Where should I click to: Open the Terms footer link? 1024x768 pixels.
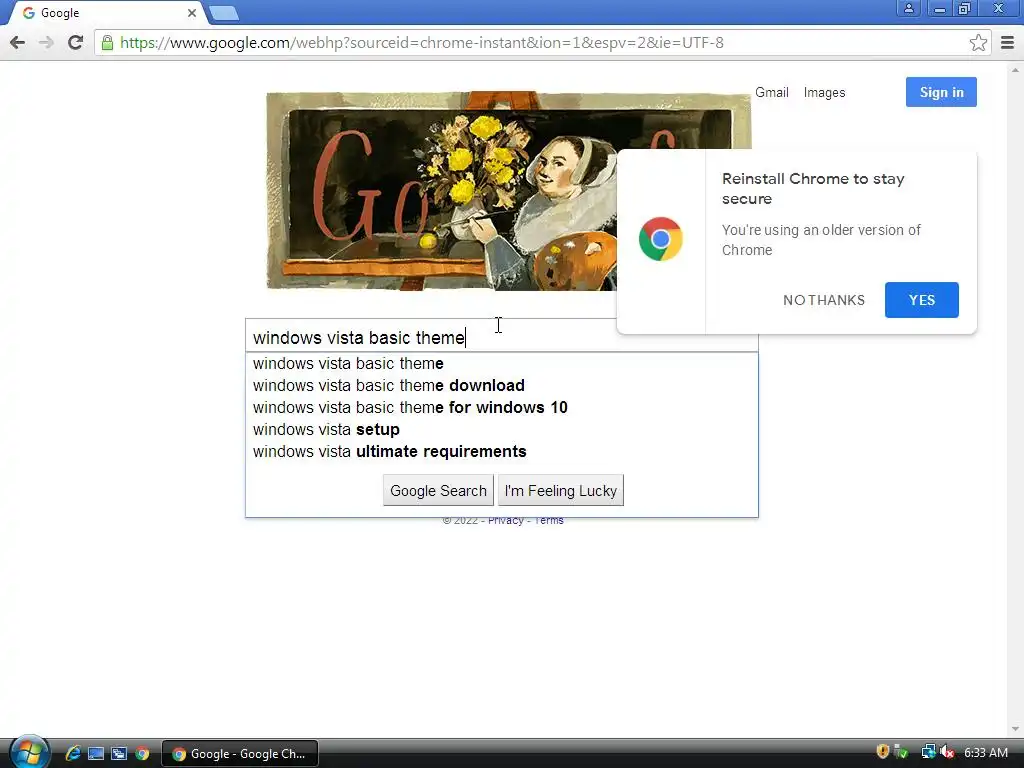[549, 520]
